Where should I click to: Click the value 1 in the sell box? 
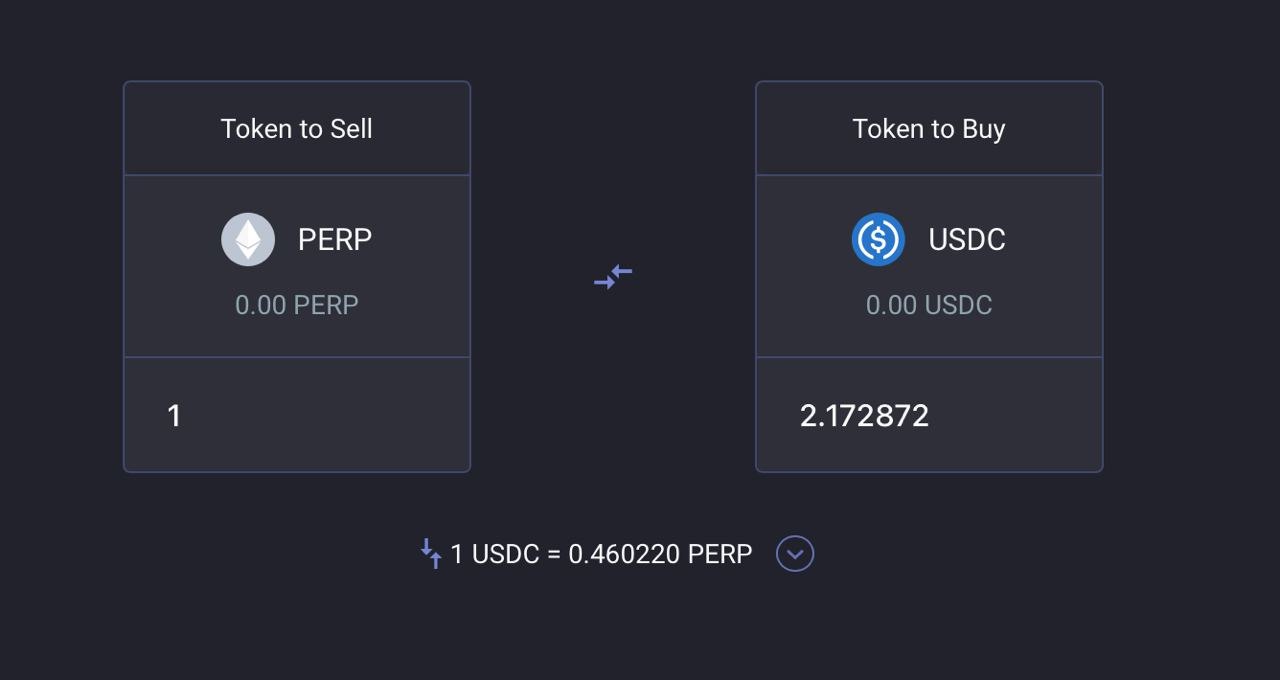[x=174, y=415]
